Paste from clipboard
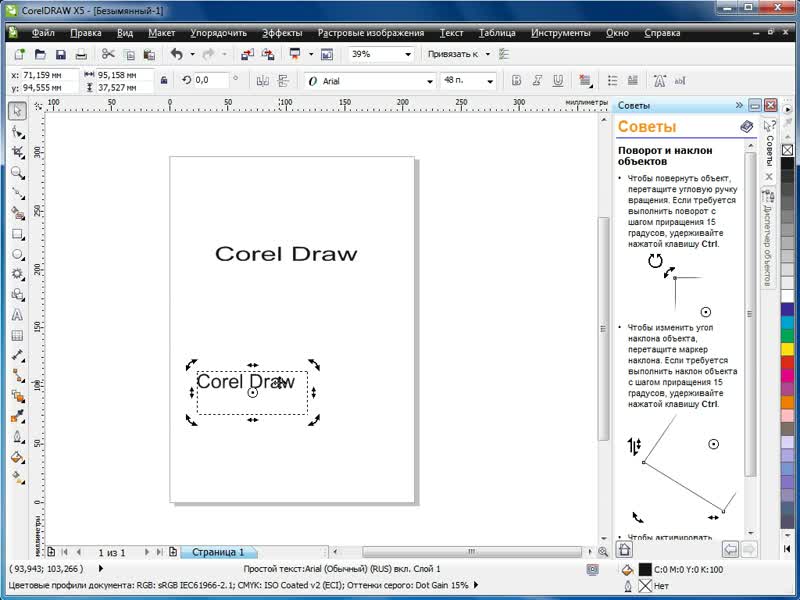The height and width of the screenshot is (600, 800). pyautogui.click(x=149, y=54)
